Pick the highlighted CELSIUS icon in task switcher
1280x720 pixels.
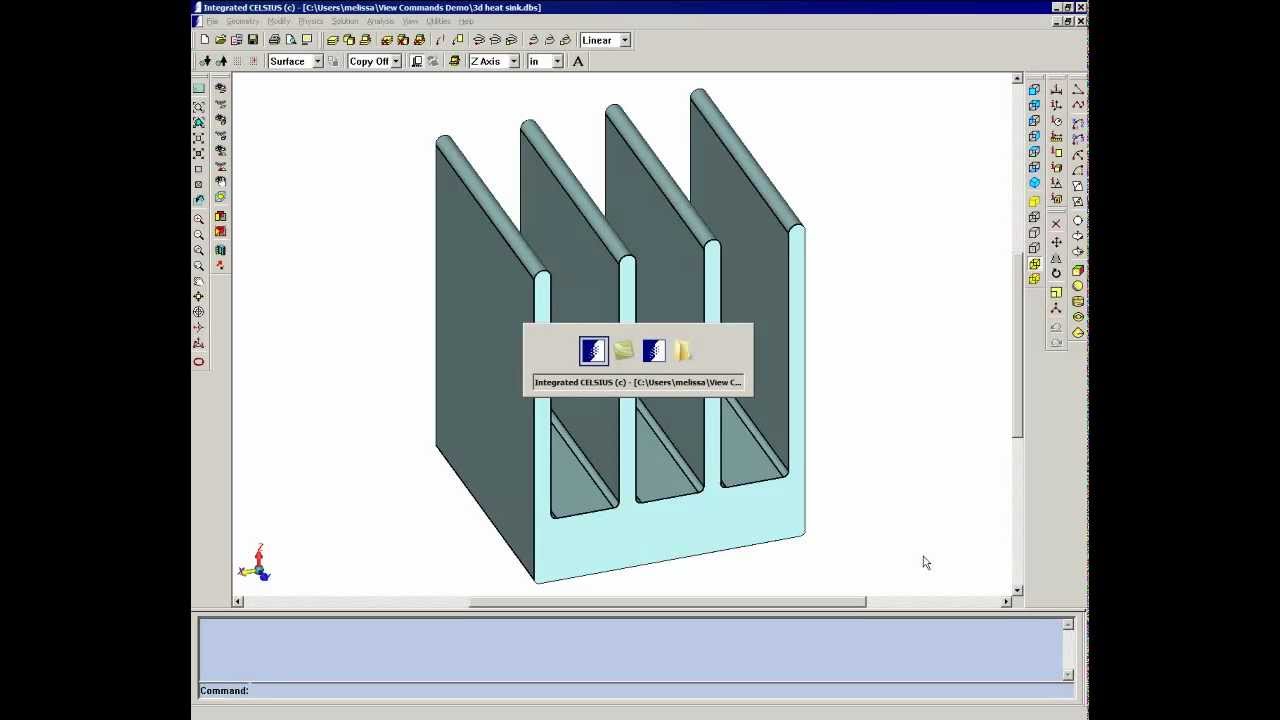click(x=593, y=351)
